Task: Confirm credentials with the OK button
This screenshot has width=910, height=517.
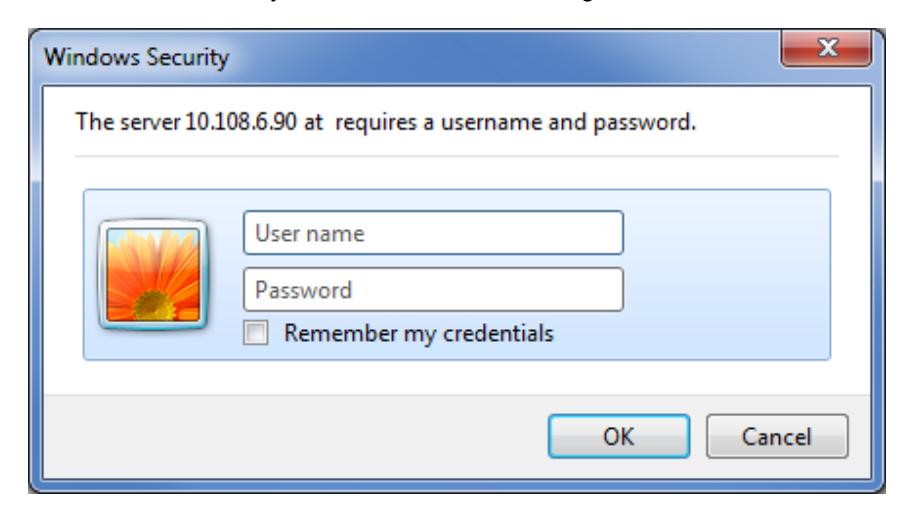Action: pyautogui.click(x=619, y=436)
